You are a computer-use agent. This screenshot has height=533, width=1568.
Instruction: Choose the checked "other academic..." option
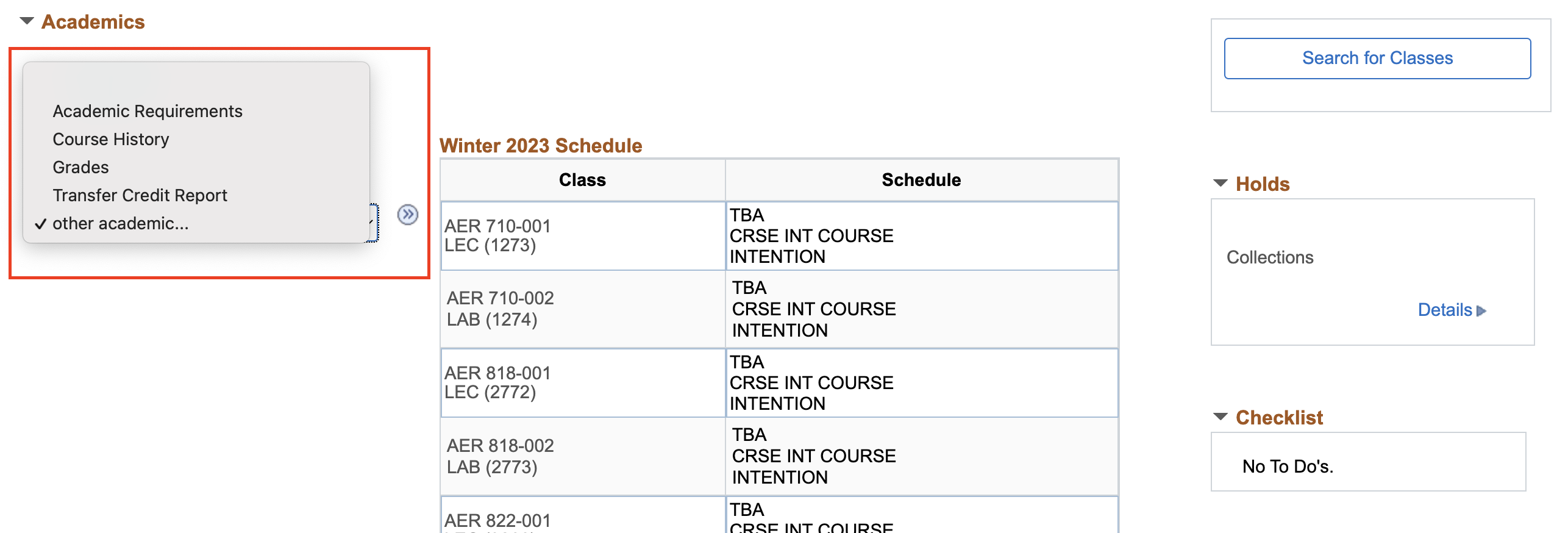[x=121, y=224]
